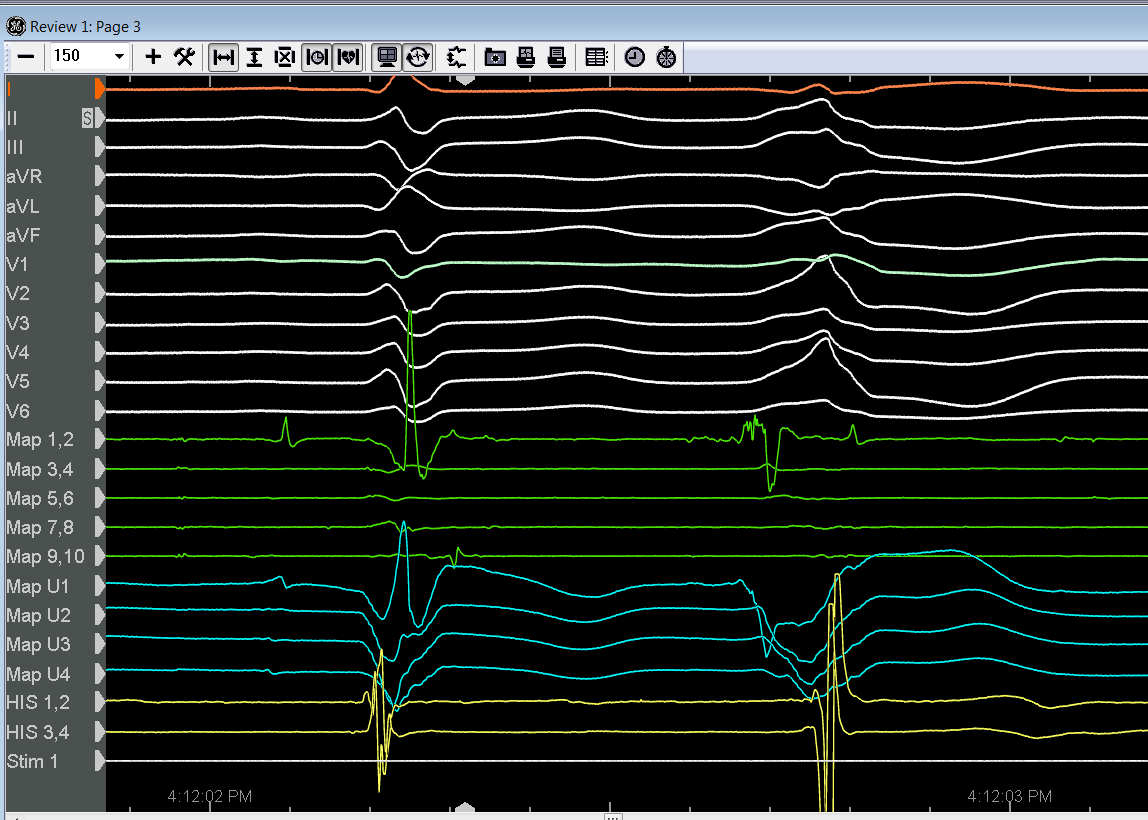Image resolution: width=1148 pixels, height=820 pixels.
Task: Select the Map 9,10 channel label
Action: tap(45, 557)
